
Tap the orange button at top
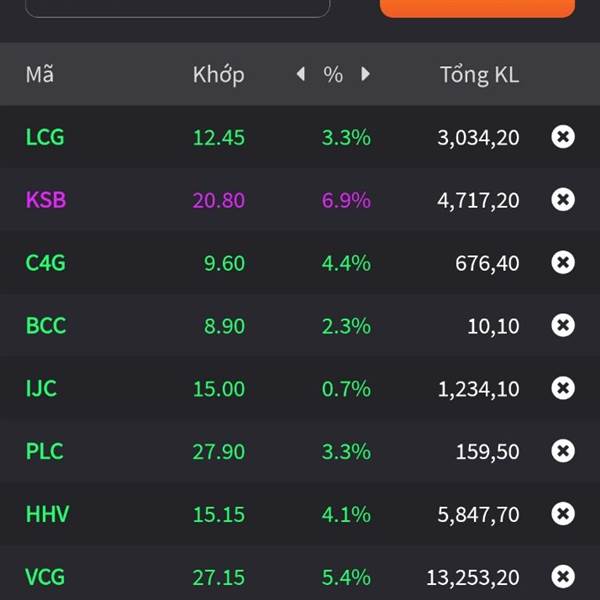(x=477, y=8)
